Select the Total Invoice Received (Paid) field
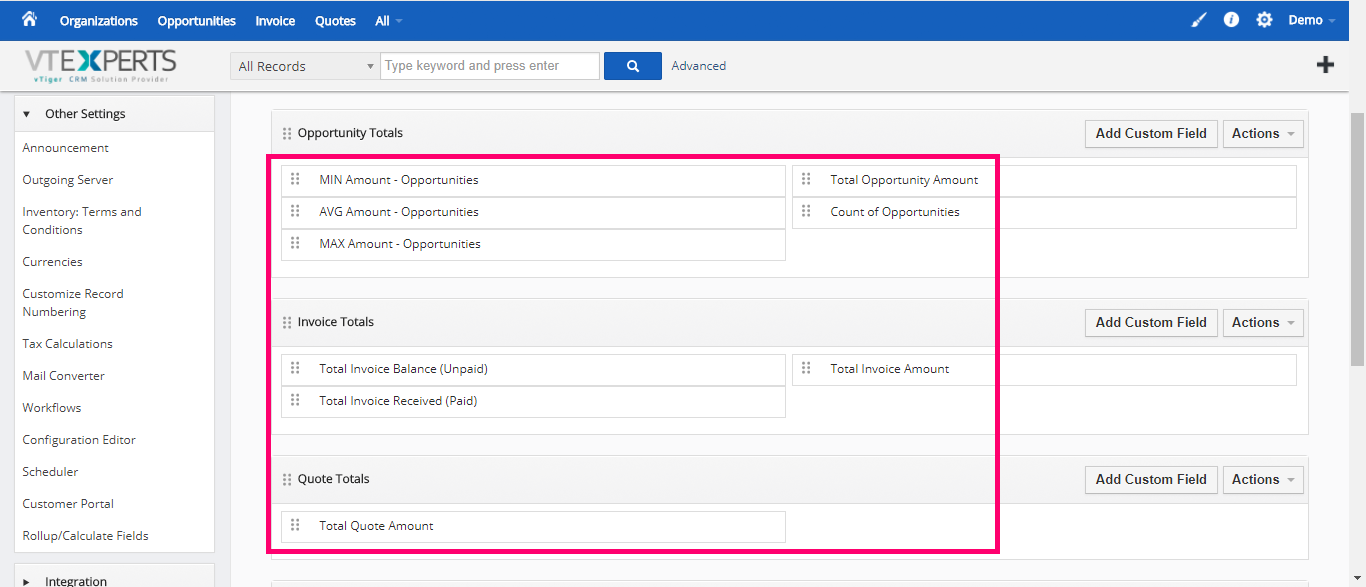1366x587 pixels. click(534, 401)
